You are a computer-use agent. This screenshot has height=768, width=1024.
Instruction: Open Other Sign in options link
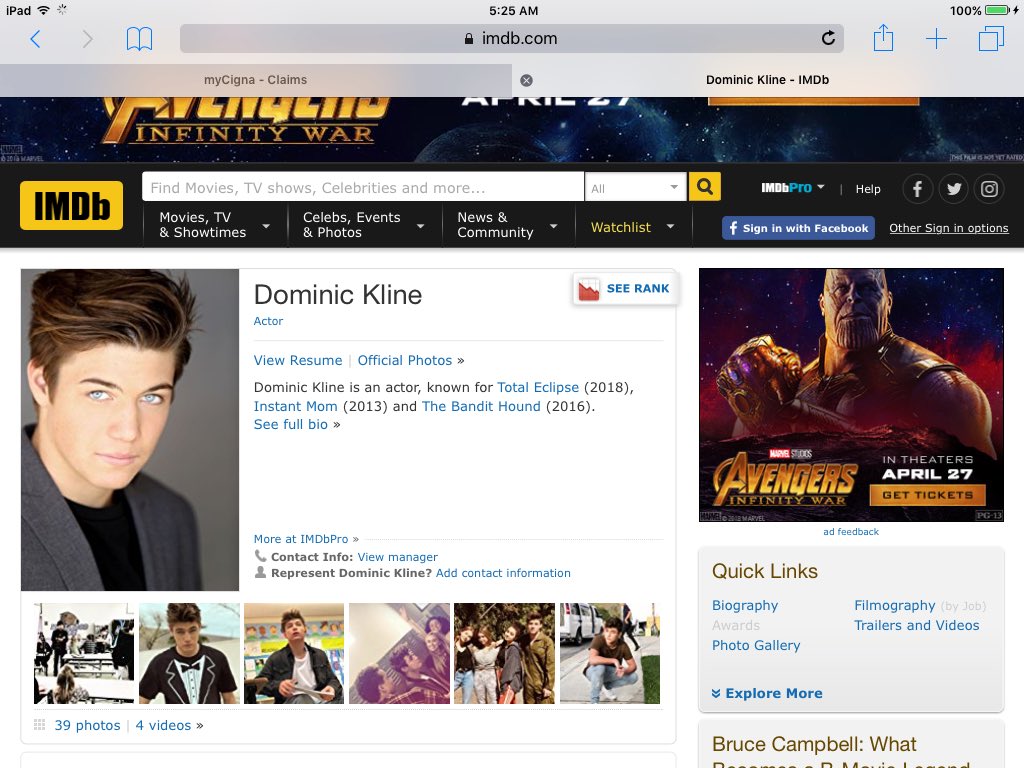(948, 228)
